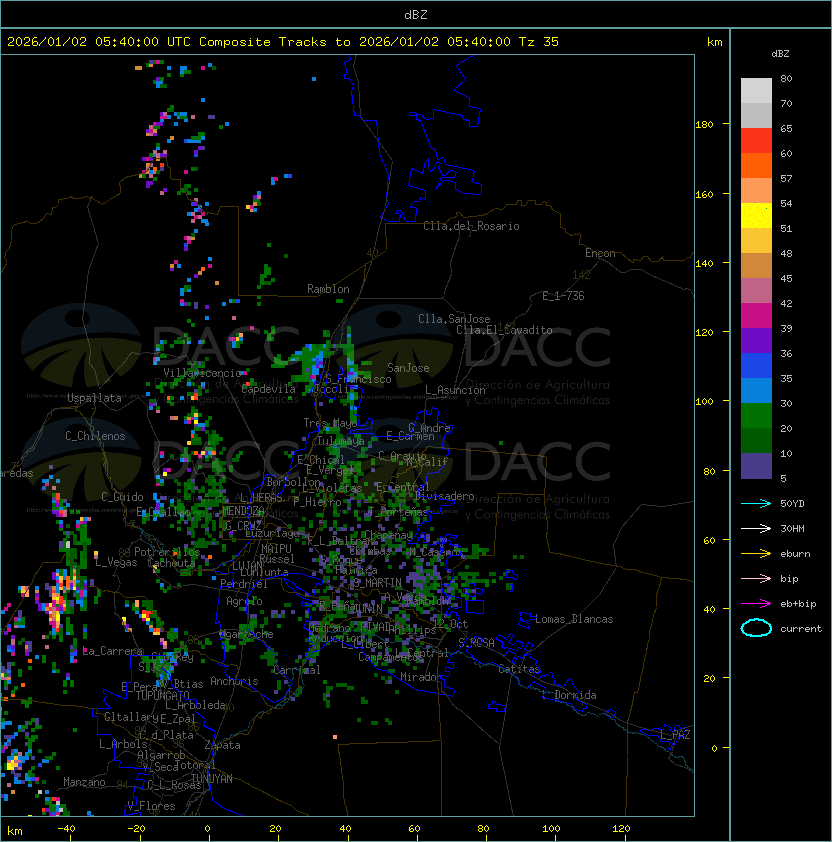Screen dimensions: 832x842
Task: Pick the 42 dBZ magenta color swatch
Action: point(756,315)
